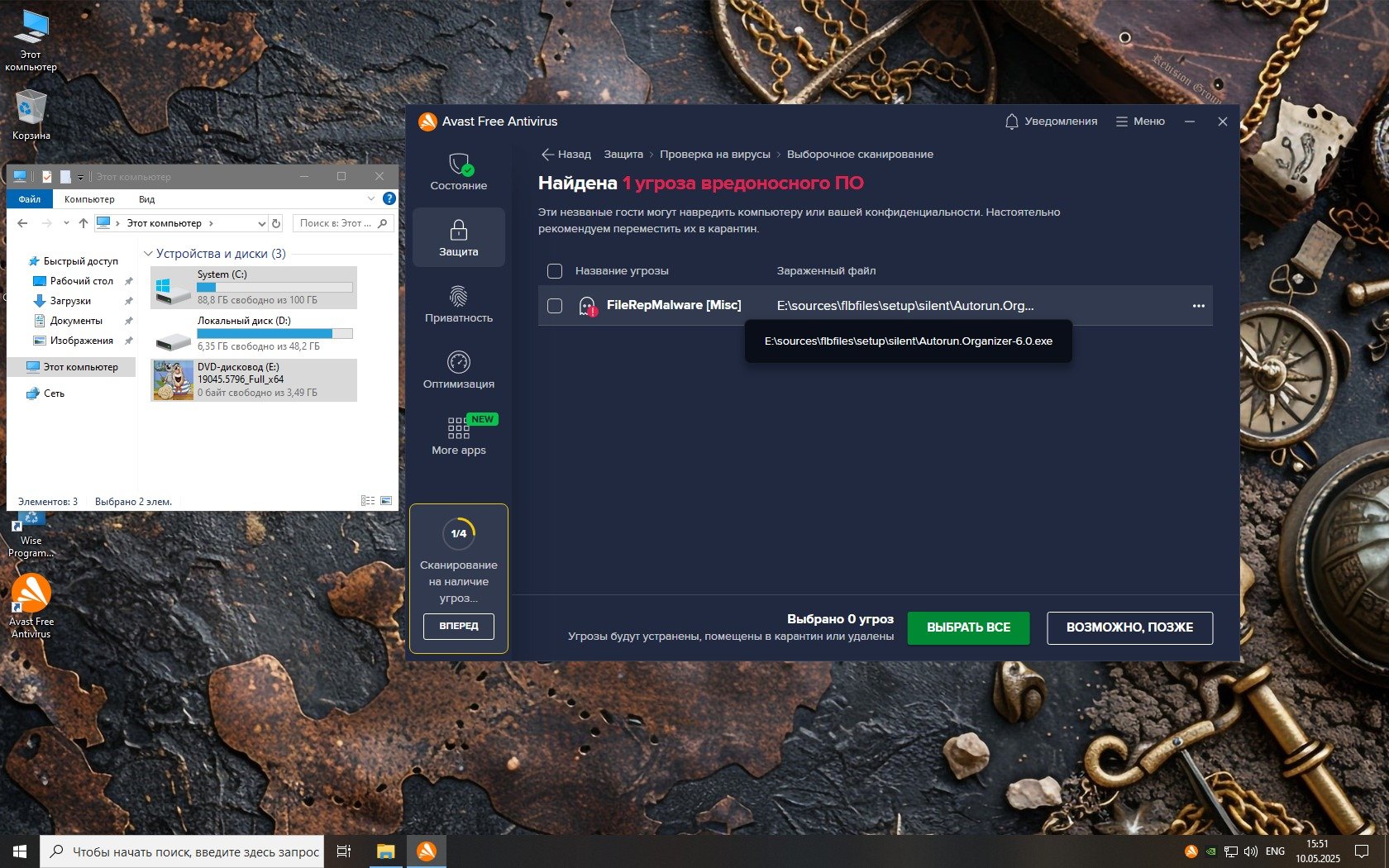
Task: Refresh the Explorer view
Action: (x=276, y=223)
